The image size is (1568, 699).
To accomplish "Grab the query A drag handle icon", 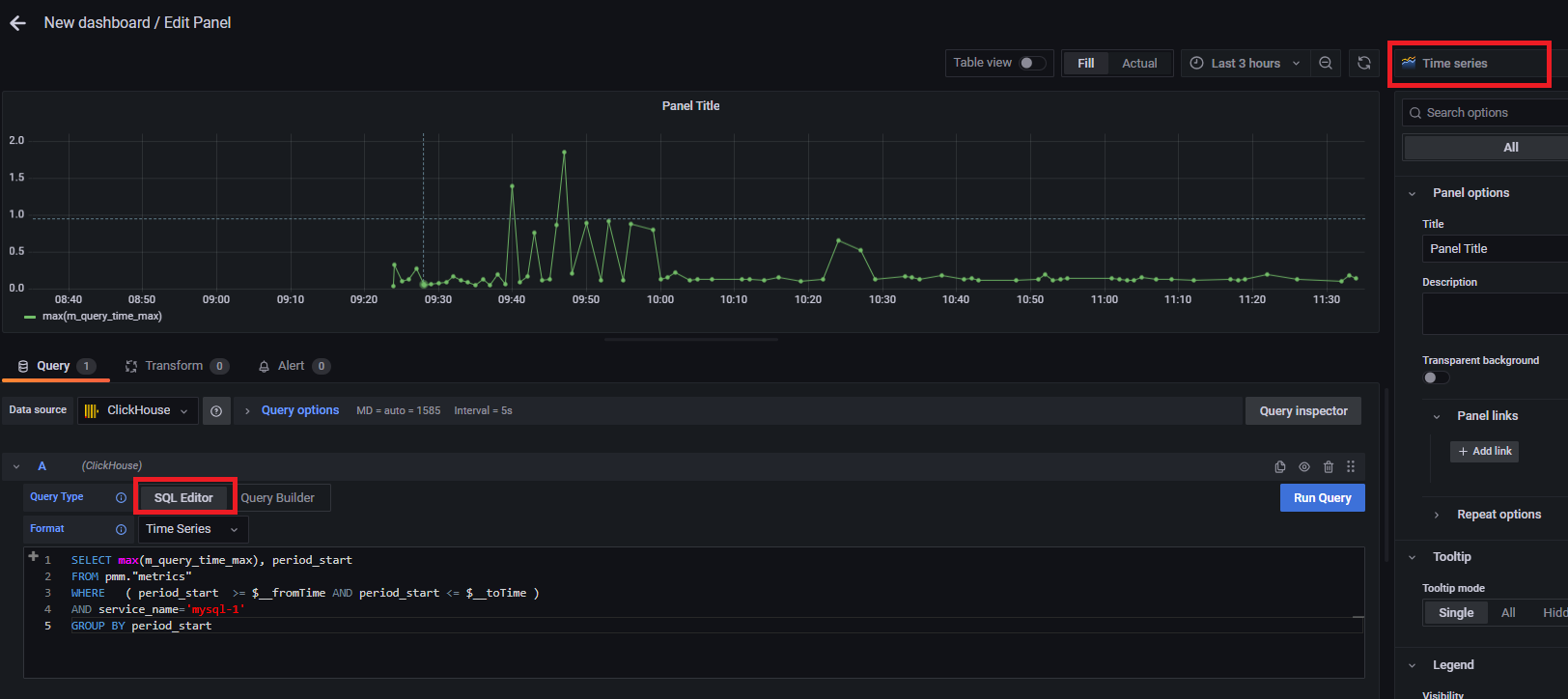I will coord(1351,466).
